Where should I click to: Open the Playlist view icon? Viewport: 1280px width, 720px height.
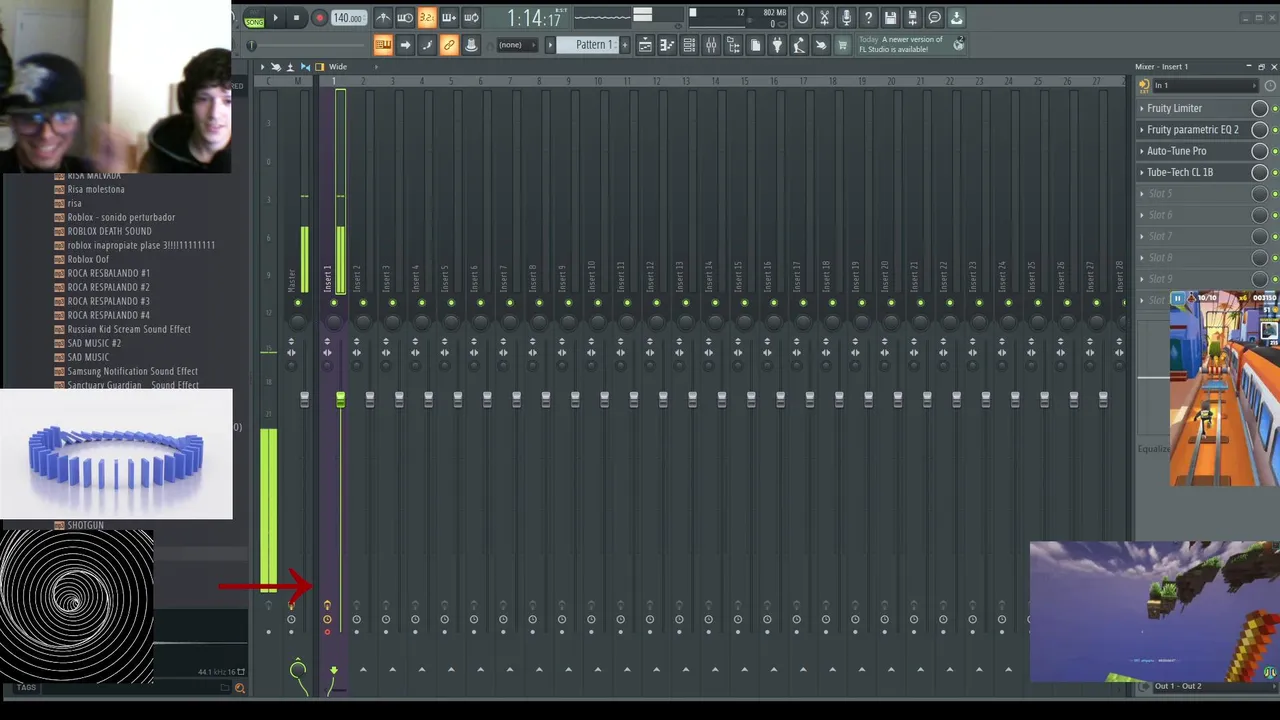(x=645, y=45)
